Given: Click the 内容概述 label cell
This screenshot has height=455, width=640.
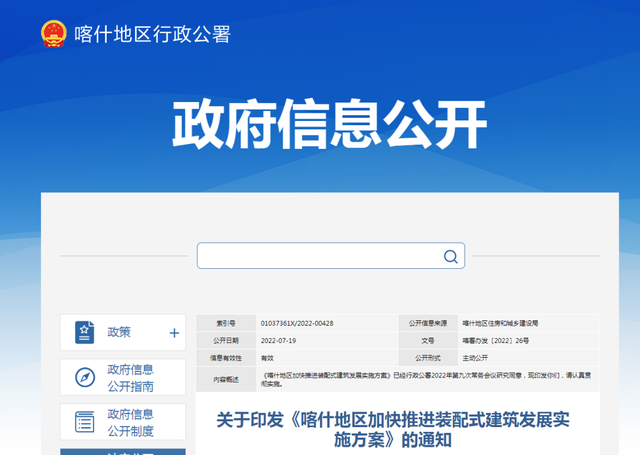Looking at the screenshot, I should (226, 380).
